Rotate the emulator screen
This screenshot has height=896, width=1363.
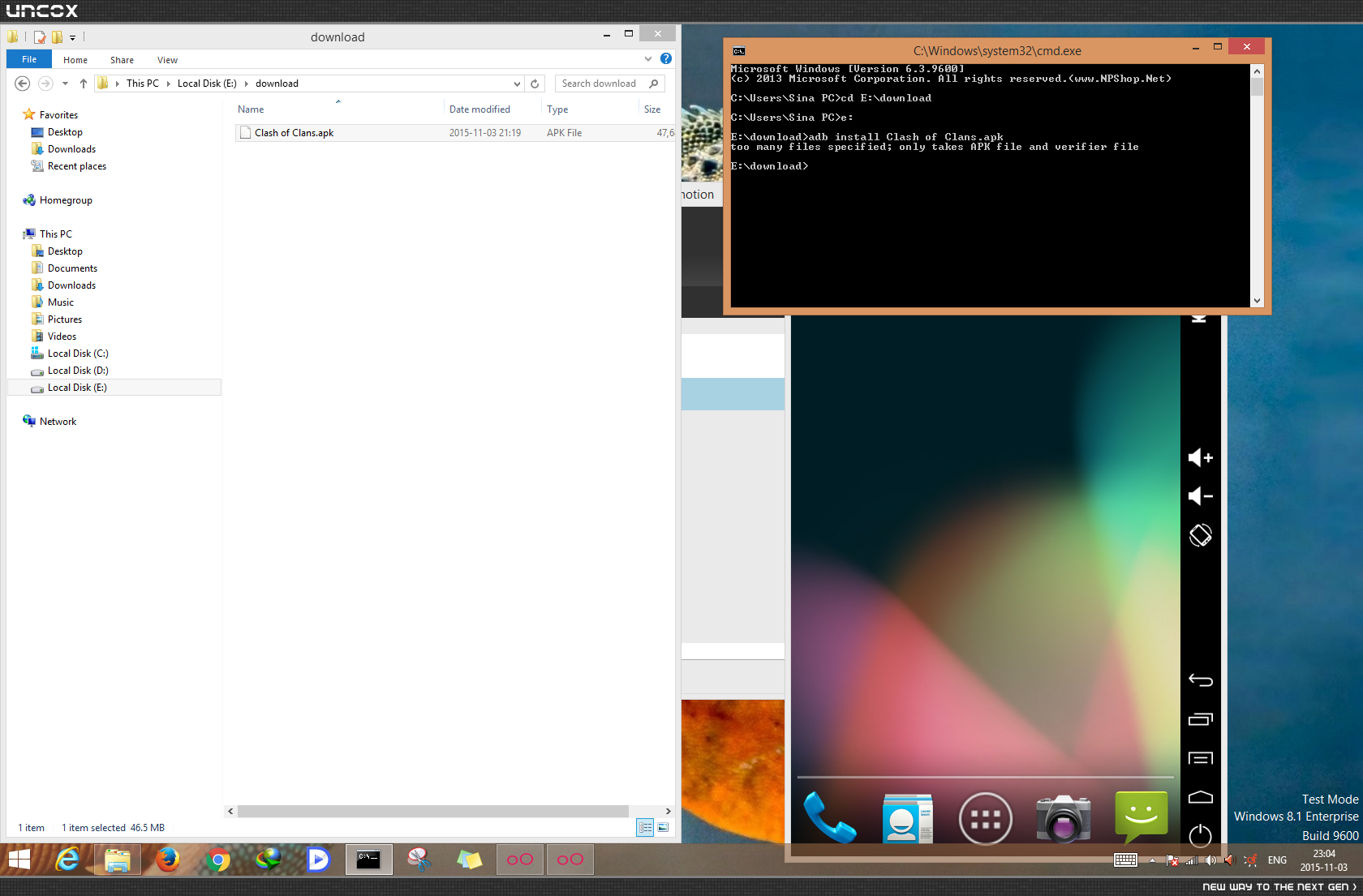pyautogui.click(x=1201, y=535)
